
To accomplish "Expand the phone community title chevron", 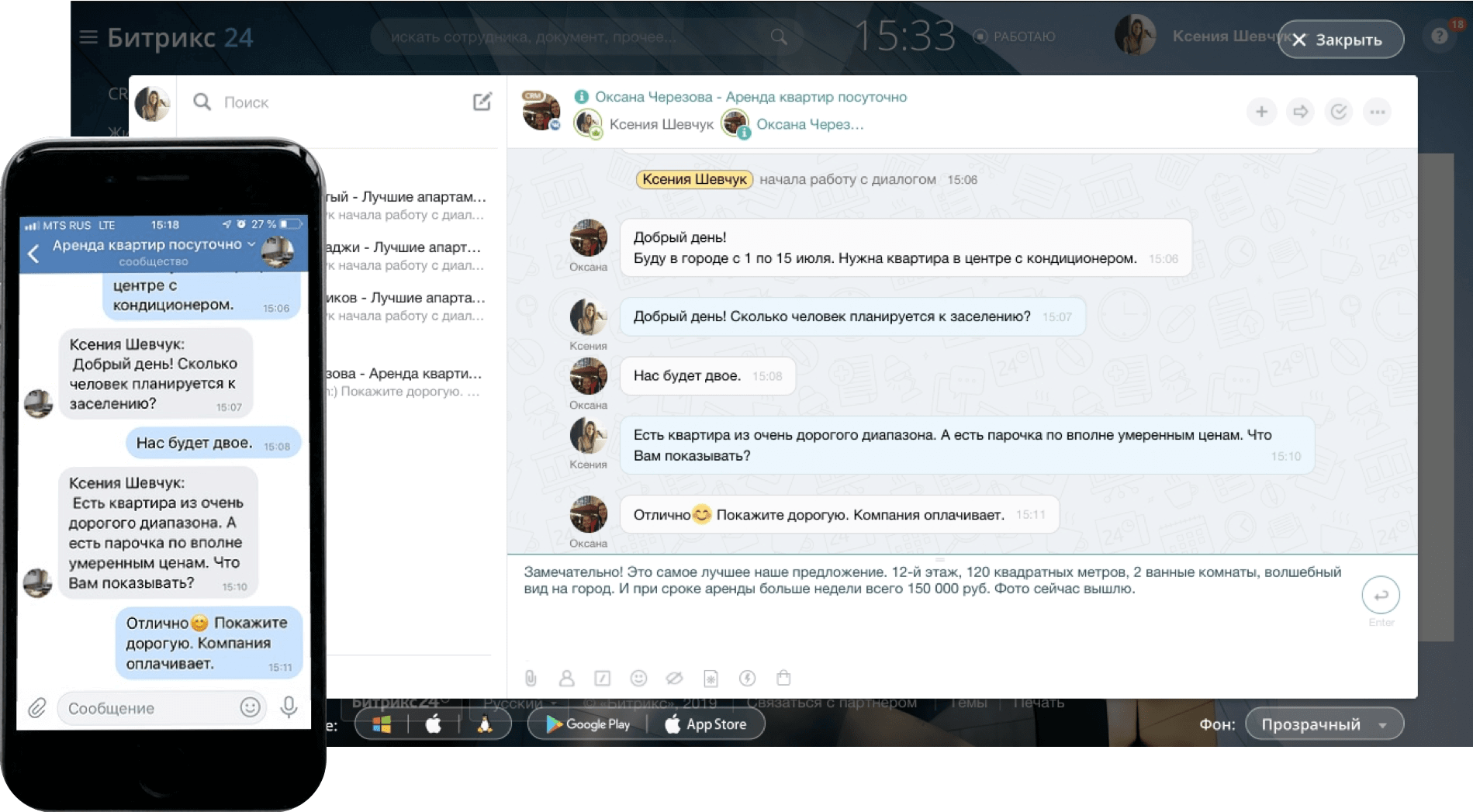I will click(x=251, y=244).
